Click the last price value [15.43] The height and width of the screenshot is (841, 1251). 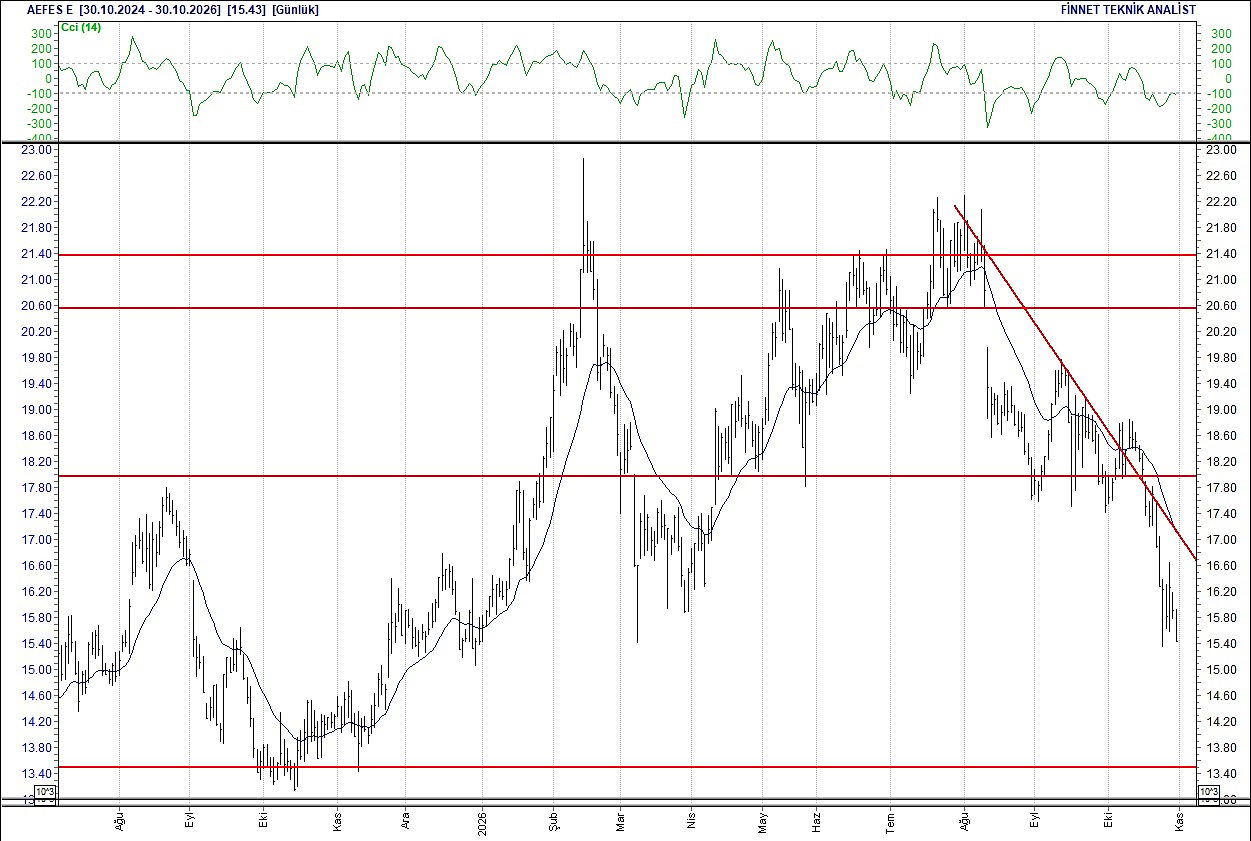[246, 9]
